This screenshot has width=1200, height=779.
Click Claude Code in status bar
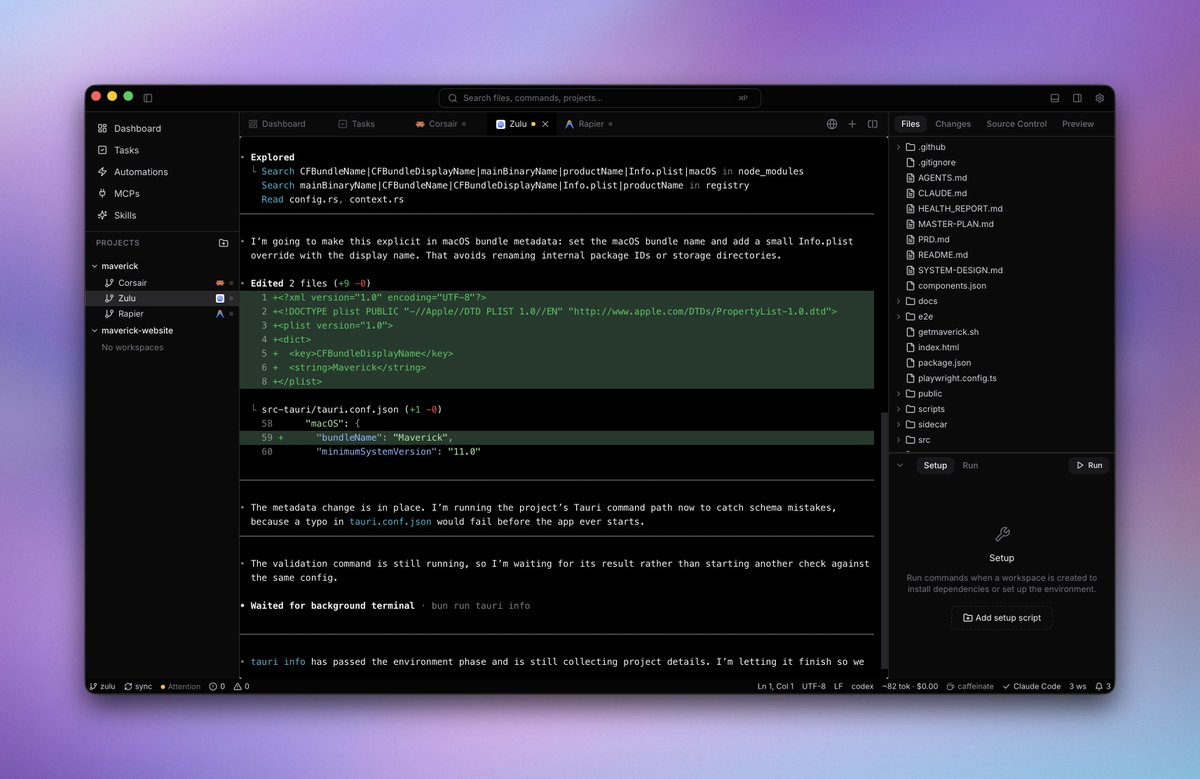(x=1031, y=687)
